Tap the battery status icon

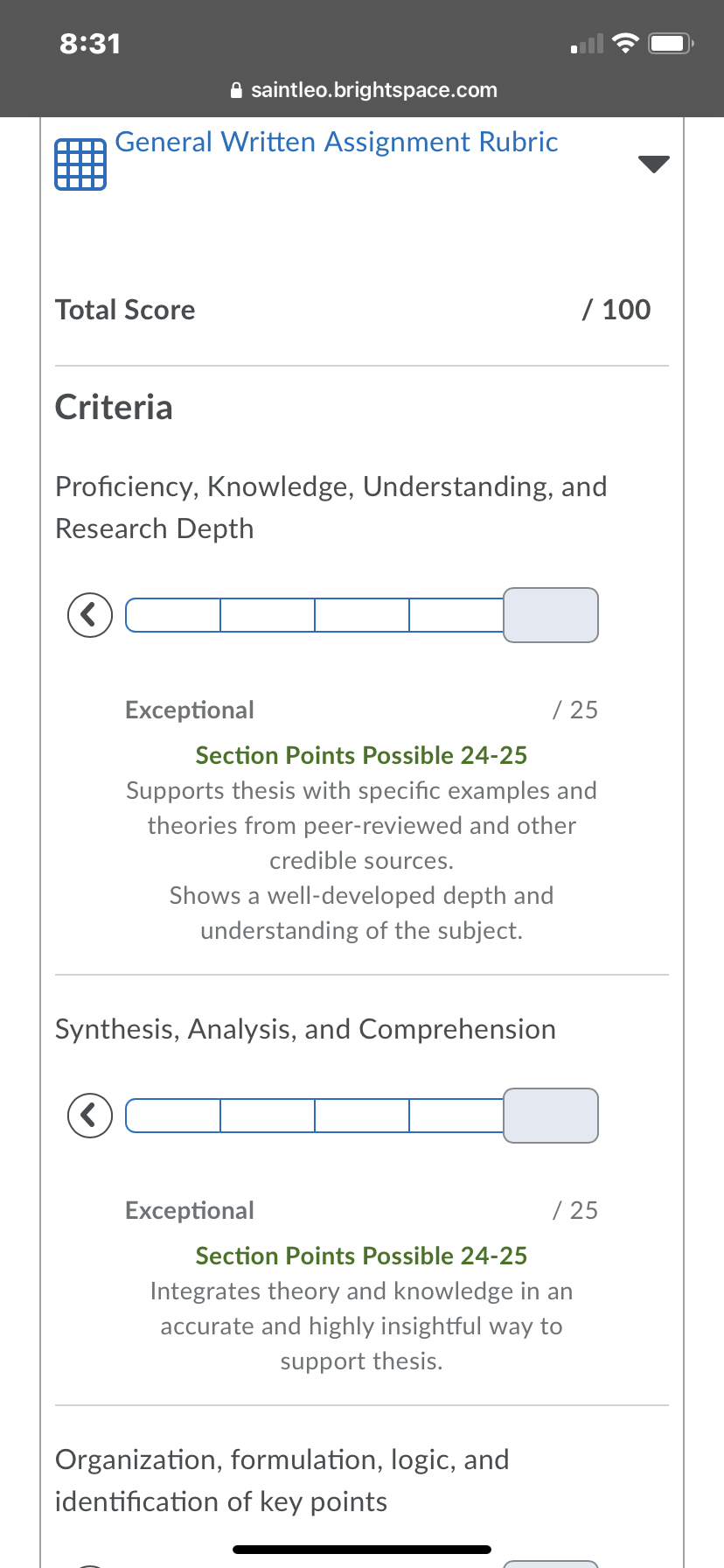(x=672, y=43)
